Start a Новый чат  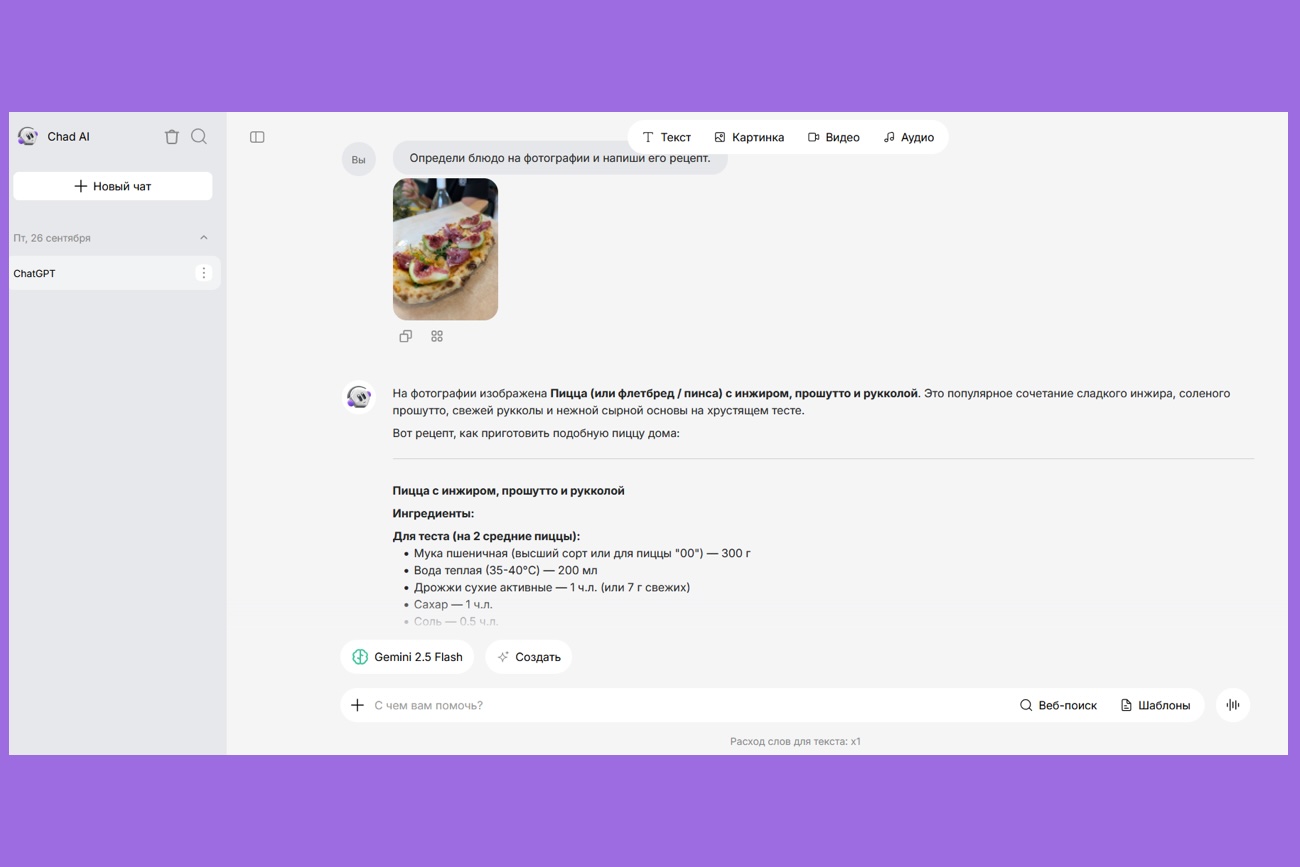point(113,186)
